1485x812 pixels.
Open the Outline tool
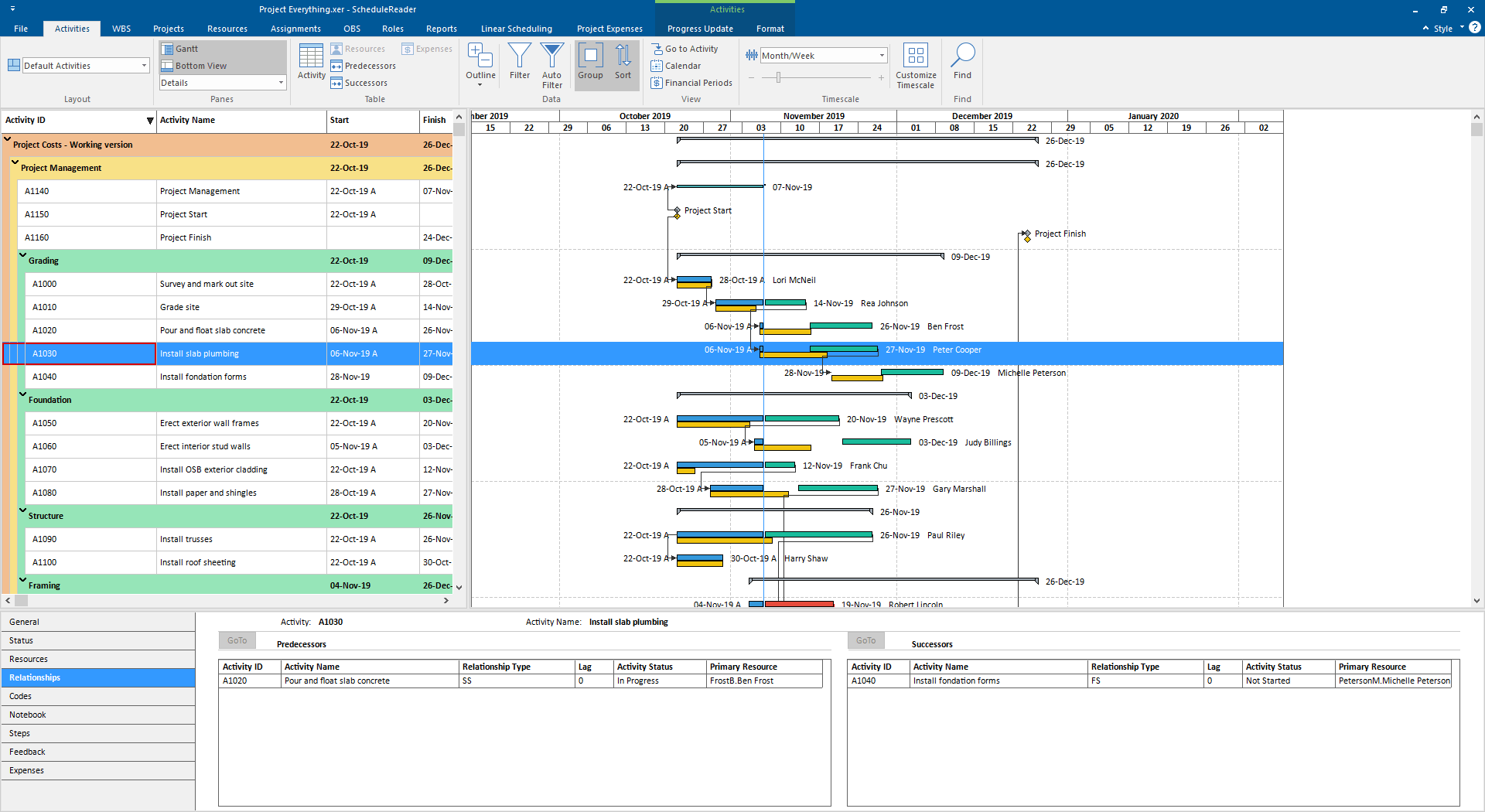click(x=480, y=65)
